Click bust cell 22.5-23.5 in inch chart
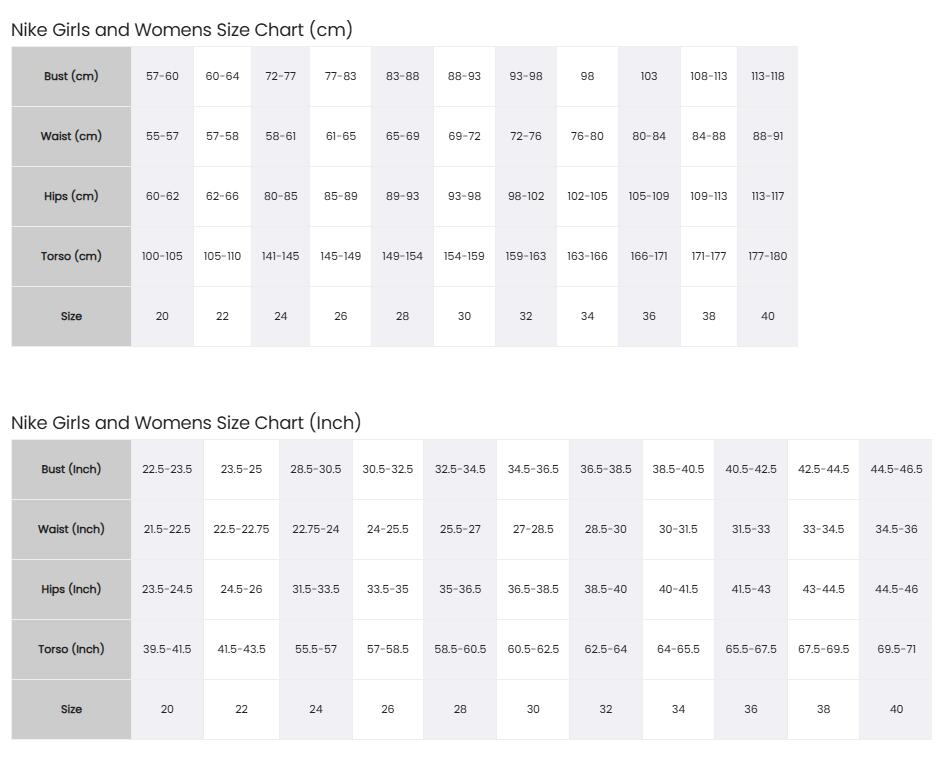This screenshot has width=949, height=762. pyautogui.click(x=167, y=469)
